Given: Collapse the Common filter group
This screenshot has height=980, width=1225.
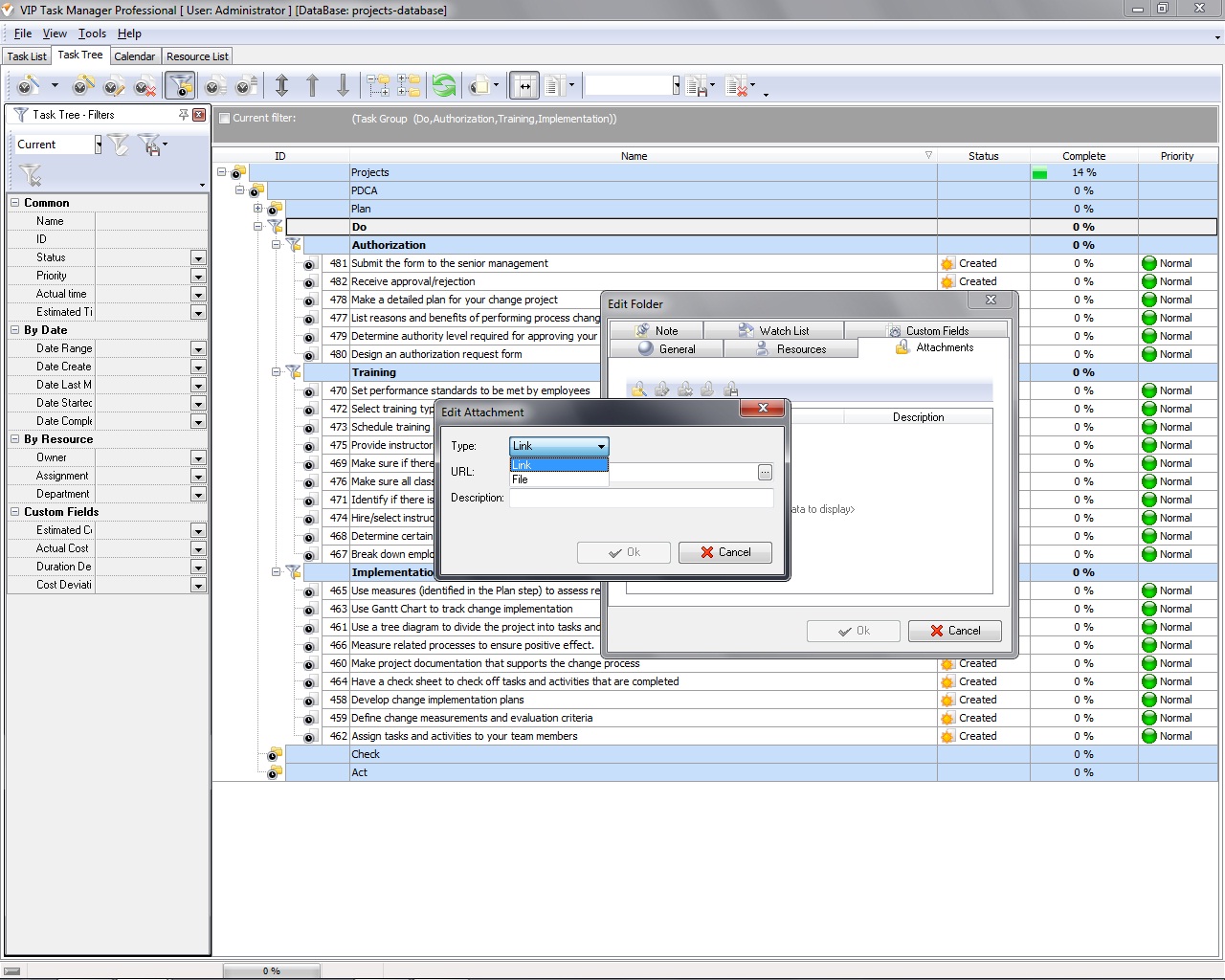Looking at the screenshot, I should click(15, 203).
